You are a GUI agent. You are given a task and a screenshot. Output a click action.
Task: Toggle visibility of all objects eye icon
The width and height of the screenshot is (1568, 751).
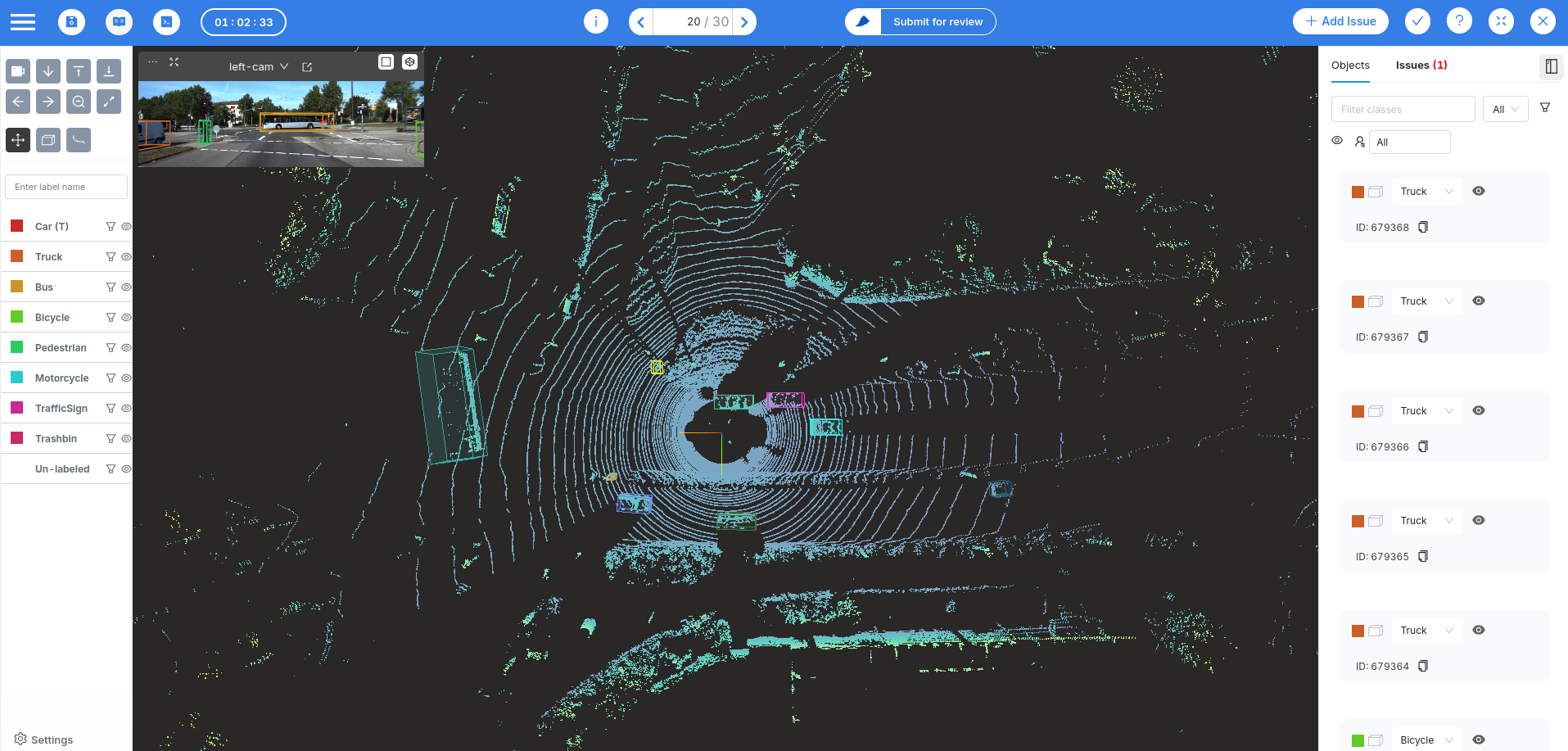click(x=1337, y=141)
